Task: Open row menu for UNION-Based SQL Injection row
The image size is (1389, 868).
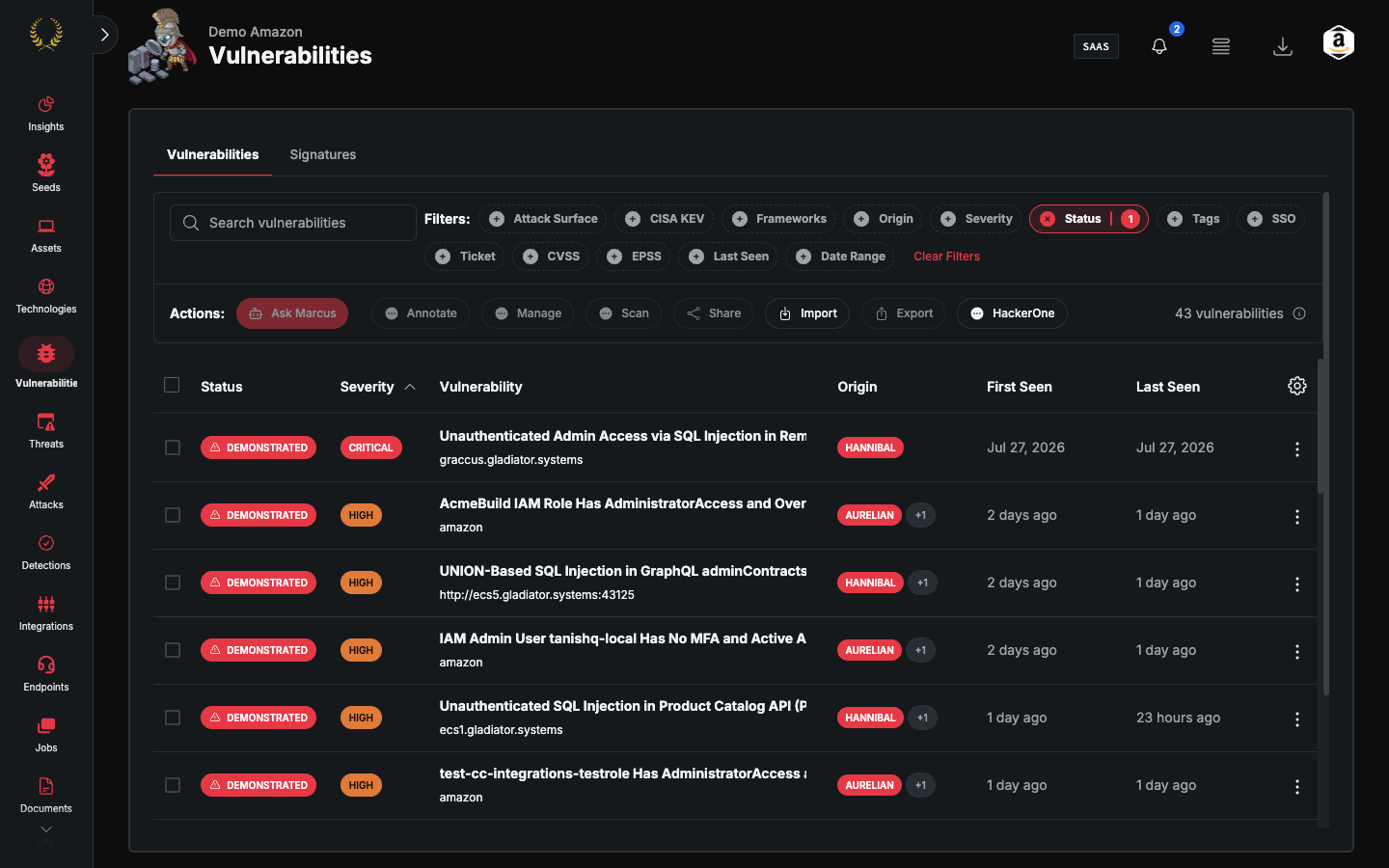Action: coord(1297,584)
